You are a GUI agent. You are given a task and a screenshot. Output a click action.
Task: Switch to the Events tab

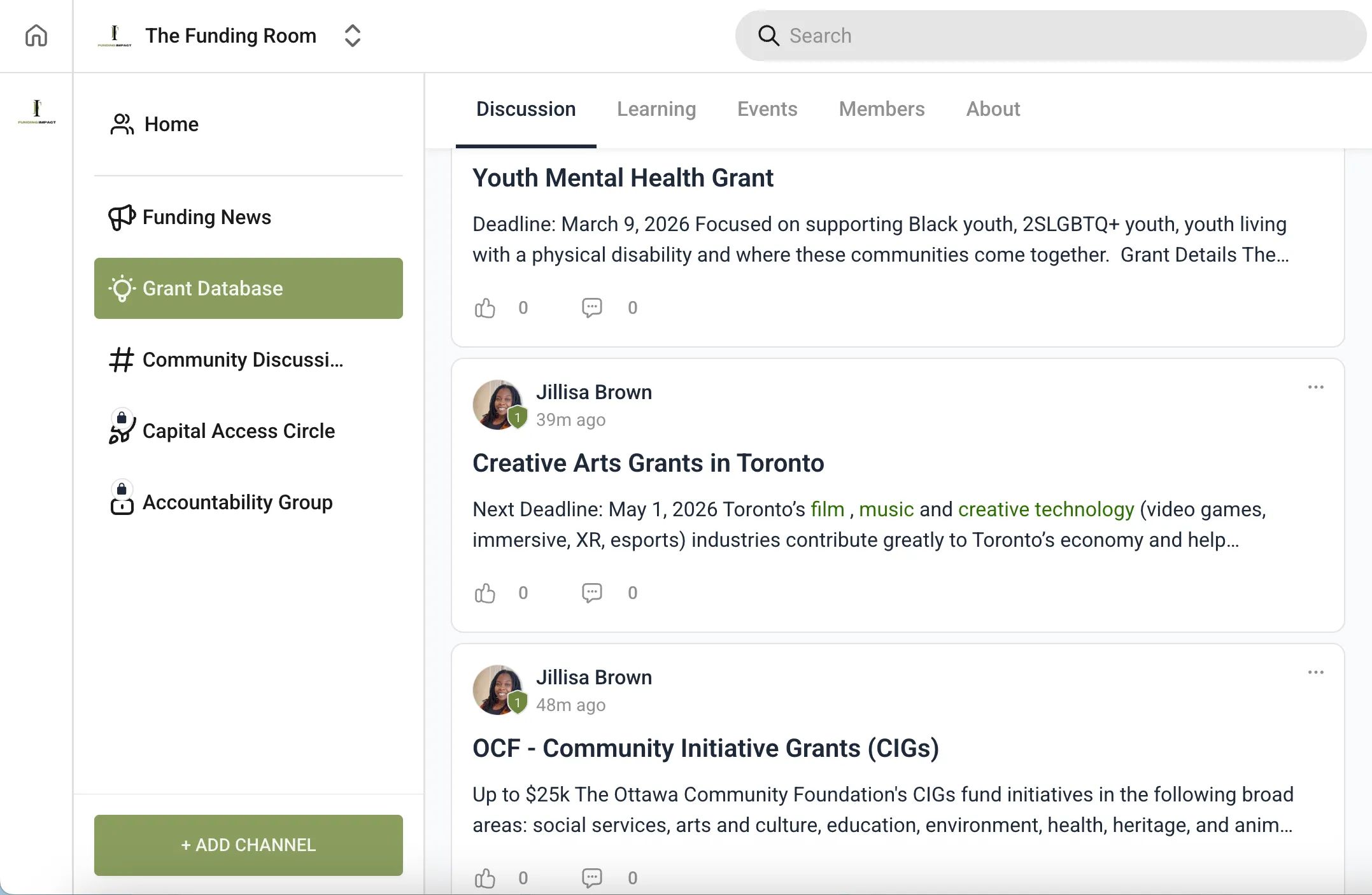click(x=767, y=109)
